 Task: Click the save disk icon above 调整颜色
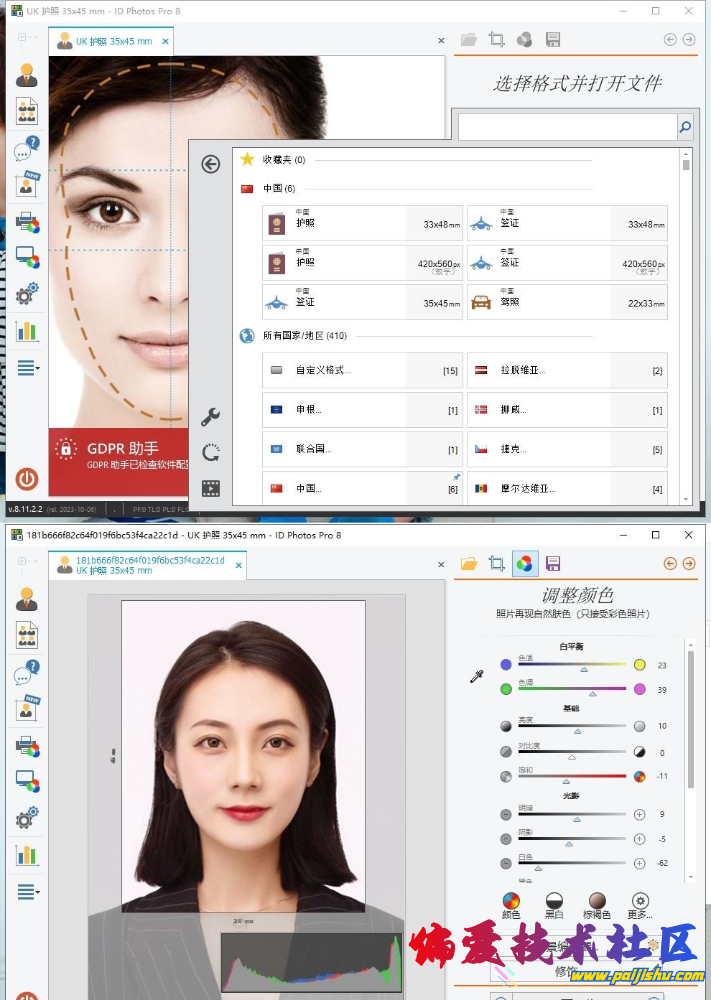tap(552, 564)
